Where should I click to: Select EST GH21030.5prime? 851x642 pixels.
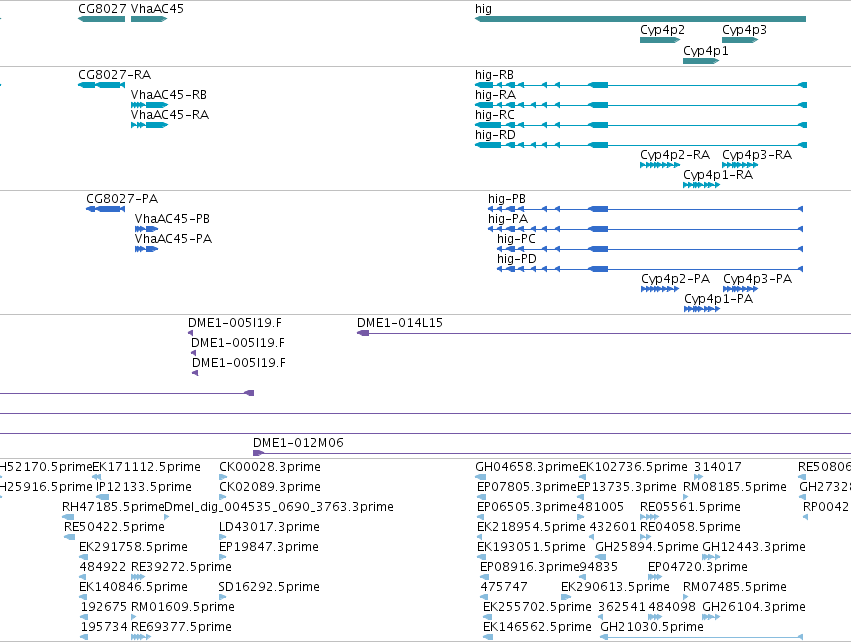[652, 627]
